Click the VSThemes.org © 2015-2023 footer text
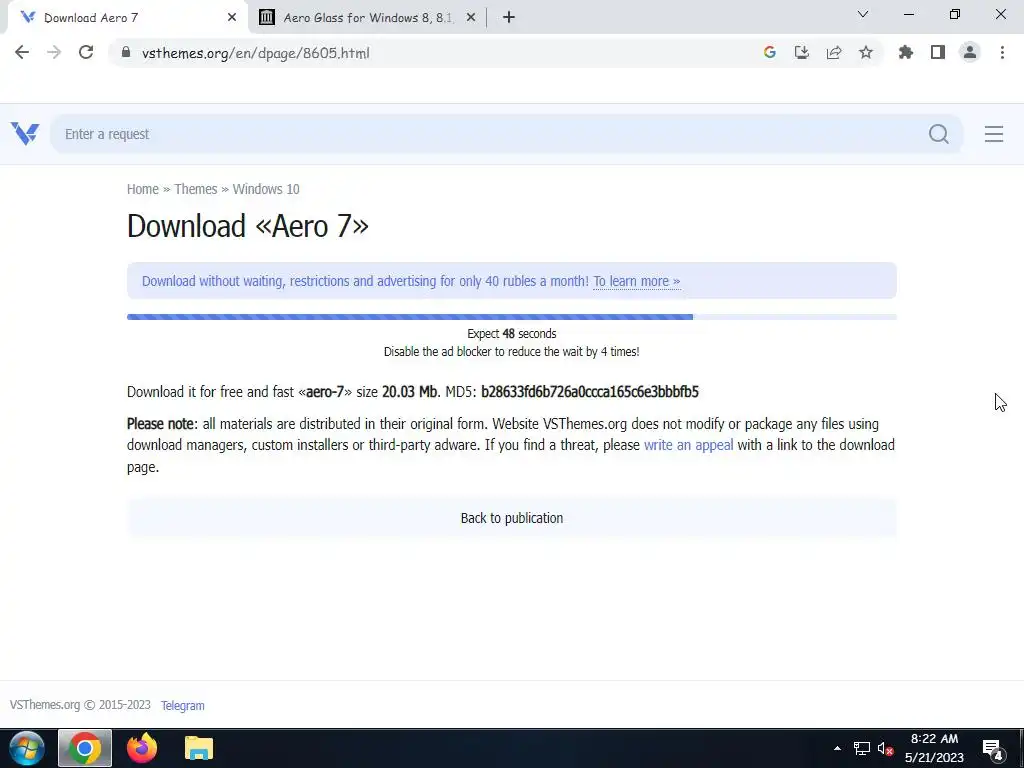The width and height of the screenshot is (1024, 768). [80, 705]
